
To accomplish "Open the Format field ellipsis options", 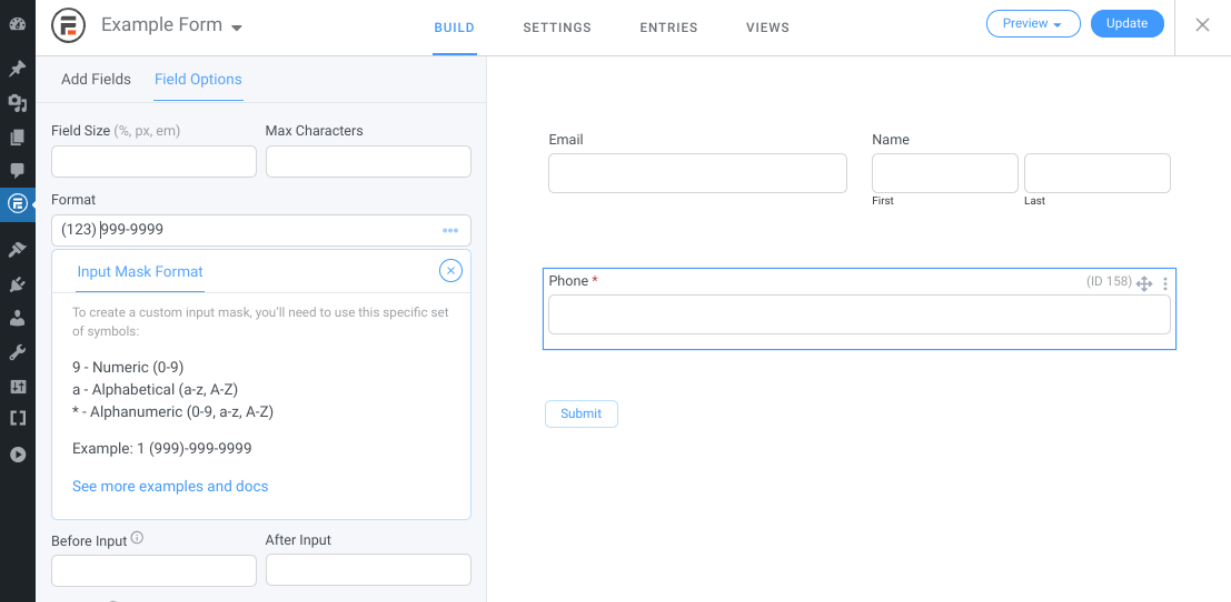I will coord(450,231).
